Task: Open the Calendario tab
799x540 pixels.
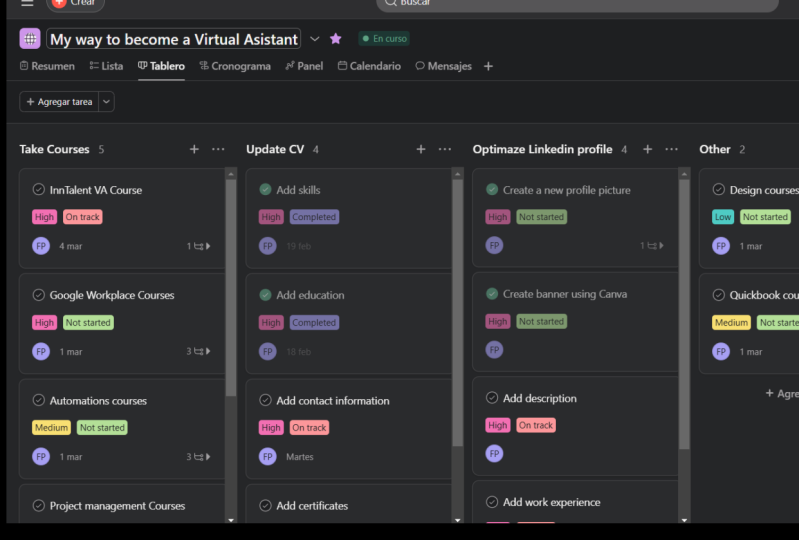Action: (x=369, y=66)
